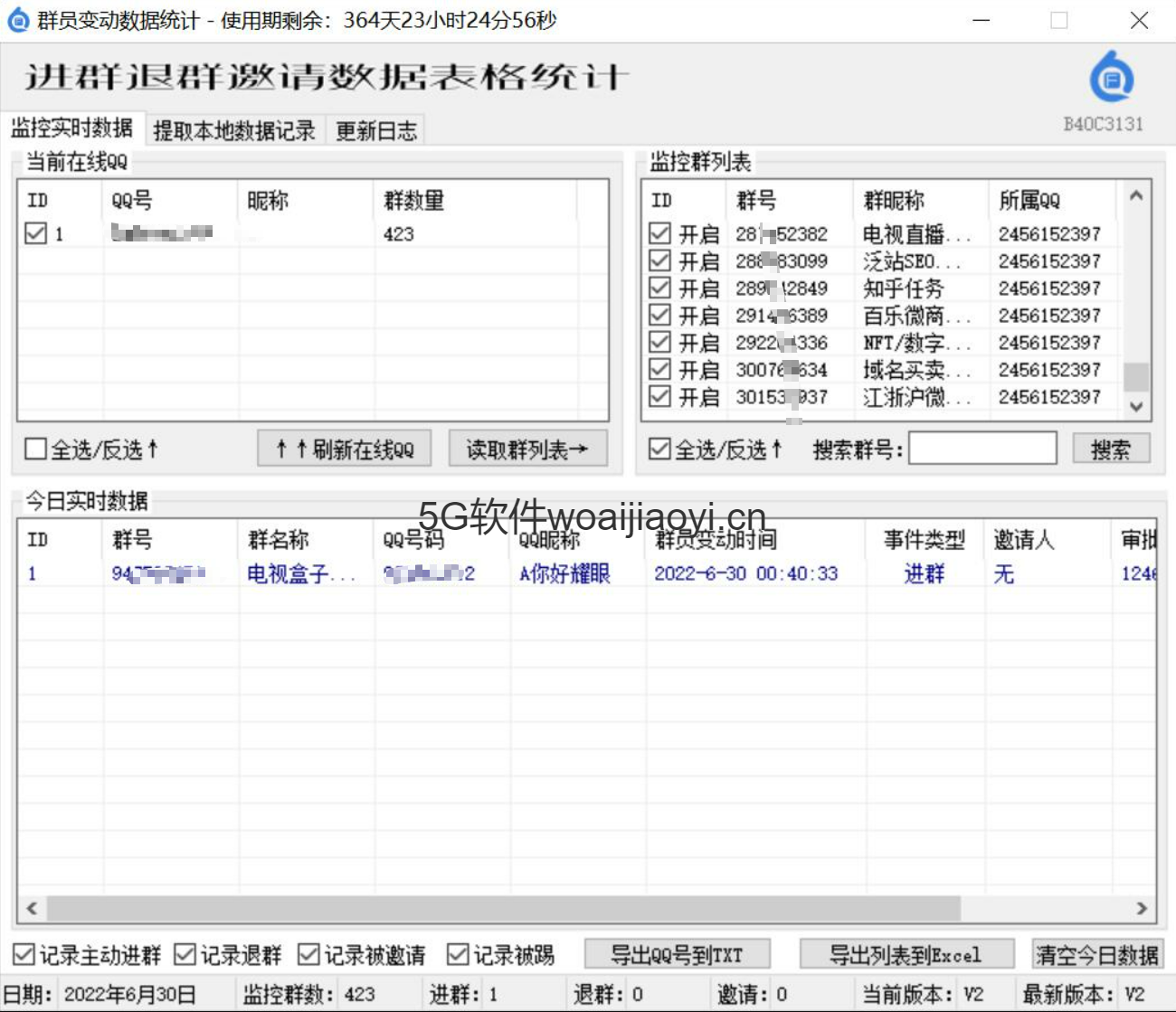Viewport: 1176px width, 1012px height.
Task: Toggle monitoring checkbox for 知乎任务 group
Action: tap(660, 288)
